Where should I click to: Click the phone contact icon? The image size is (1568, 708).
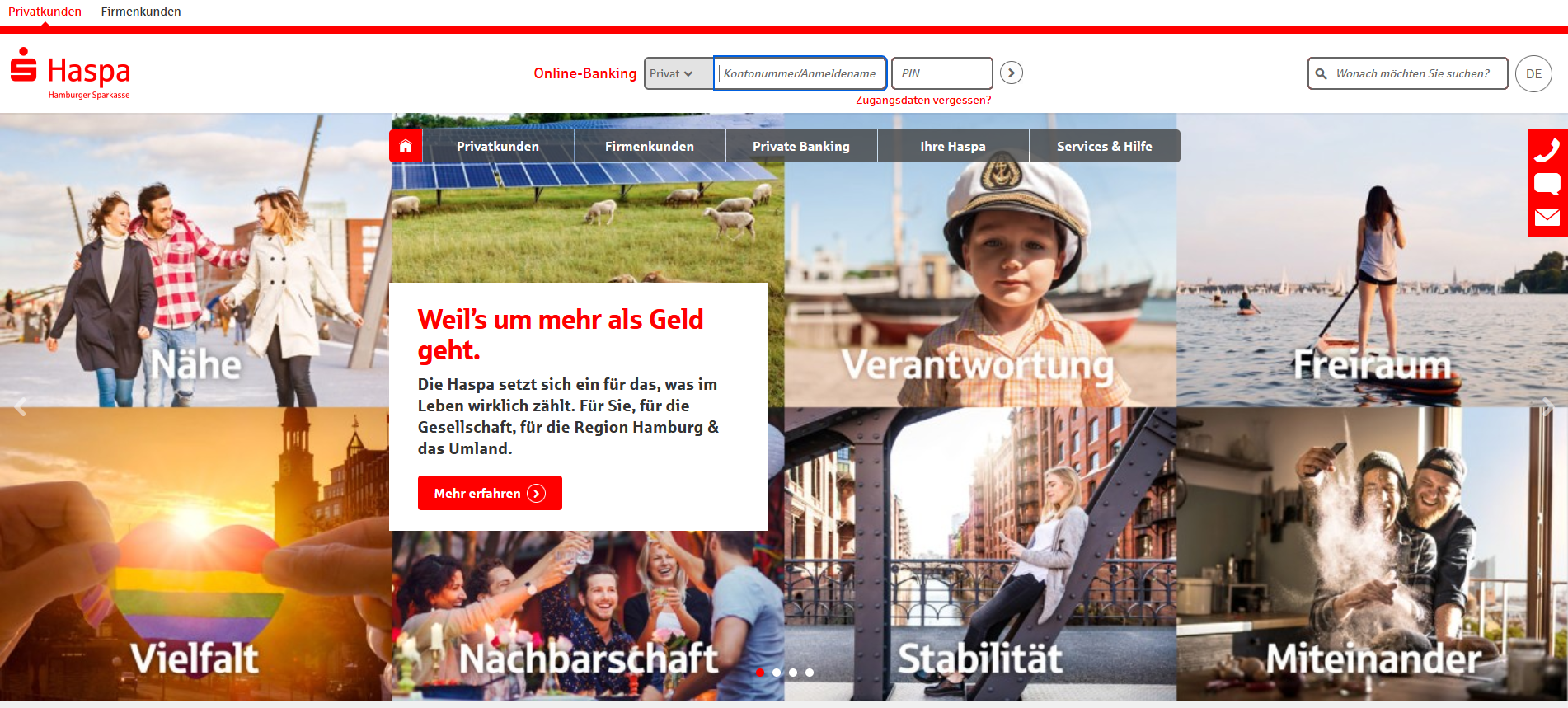coord(1547,150)
